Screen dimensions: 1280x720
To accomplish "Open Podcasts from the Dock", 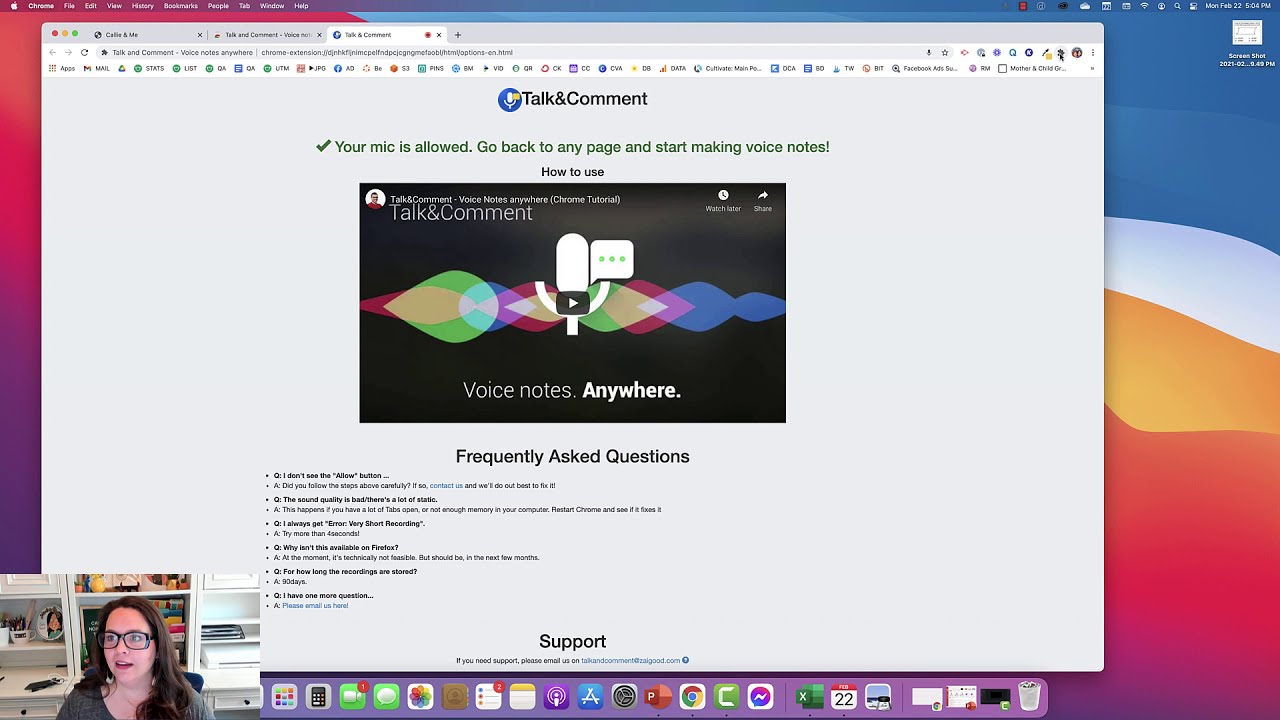I will tap(556, 696).
